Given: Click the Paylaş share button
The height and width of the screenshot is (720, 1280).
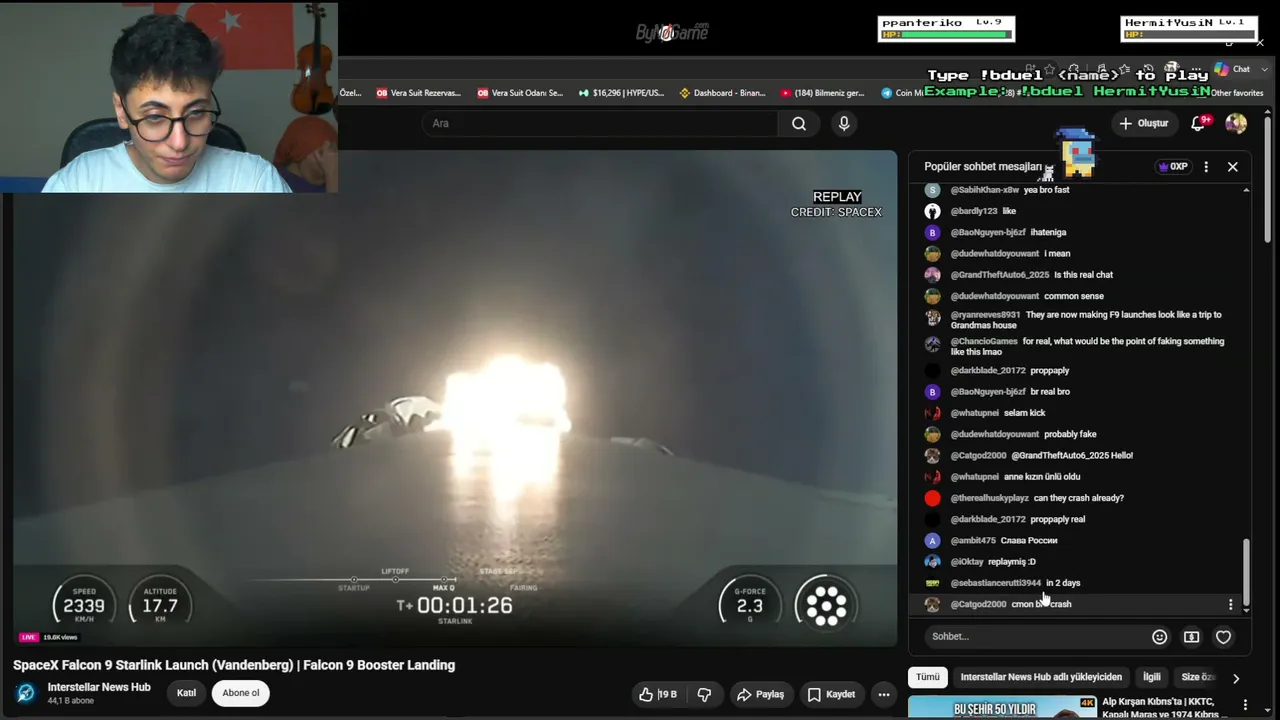Looking at the screenshot, I should pos(760,694).
